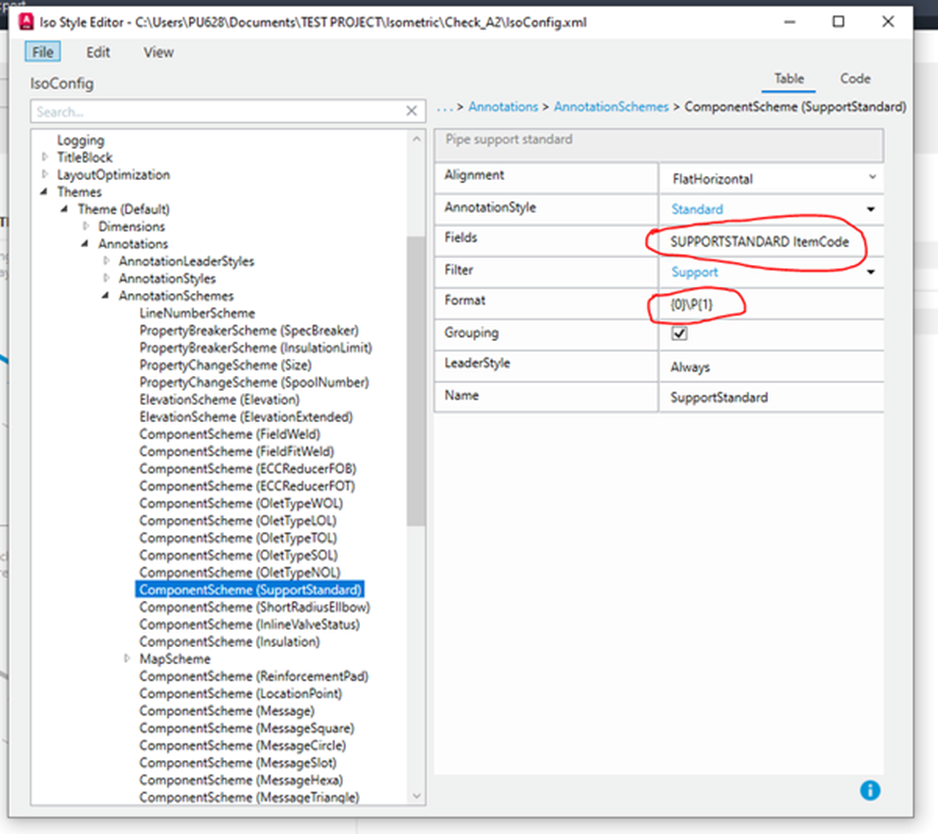Select ComponentScheme (OletTypeWOL)

click(x=240, y=503)
